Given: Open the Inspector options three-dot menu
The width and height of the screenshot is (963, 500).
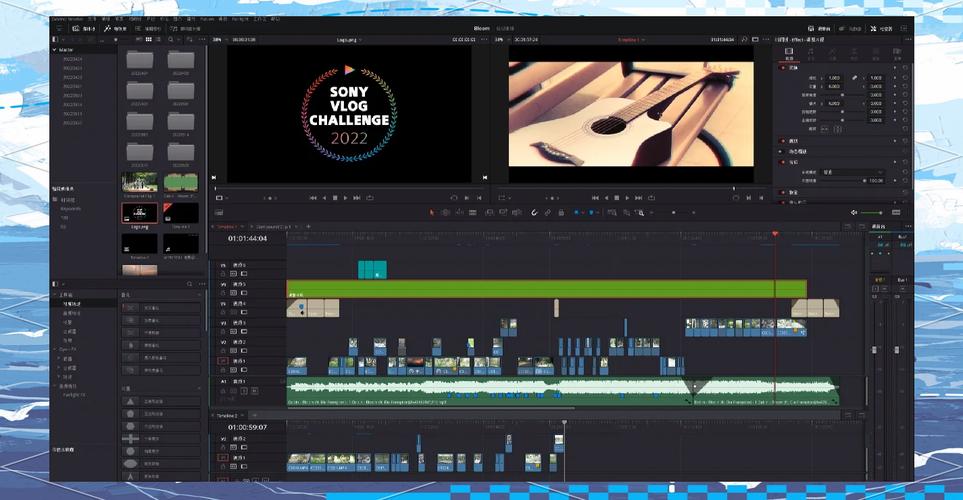Looking at the screenshot, I should [x=907, y=39].
